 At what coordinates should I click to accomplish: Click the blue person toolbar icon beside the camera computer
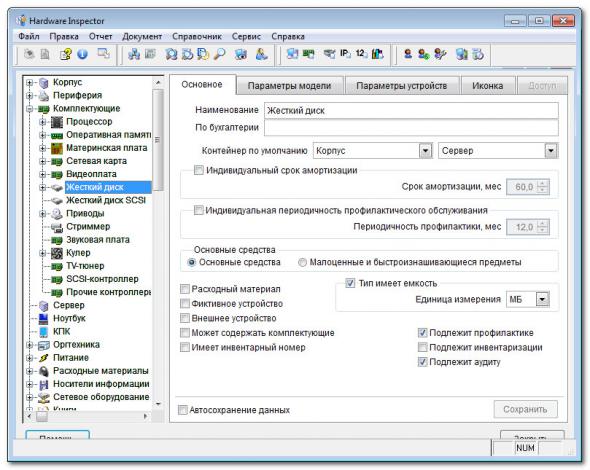click(x=261, y=55)
